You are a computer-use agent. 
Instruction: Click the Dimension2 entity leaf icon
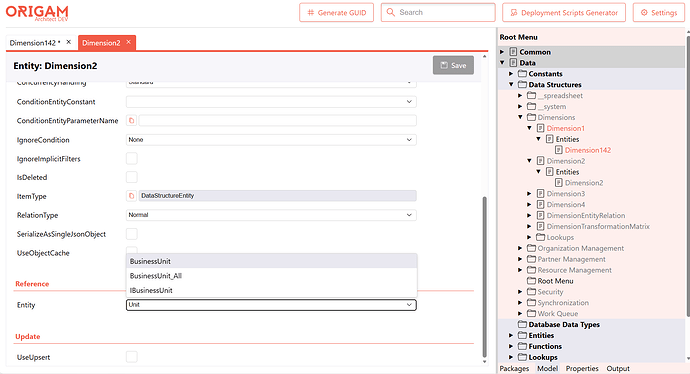[x=559, y=183]
